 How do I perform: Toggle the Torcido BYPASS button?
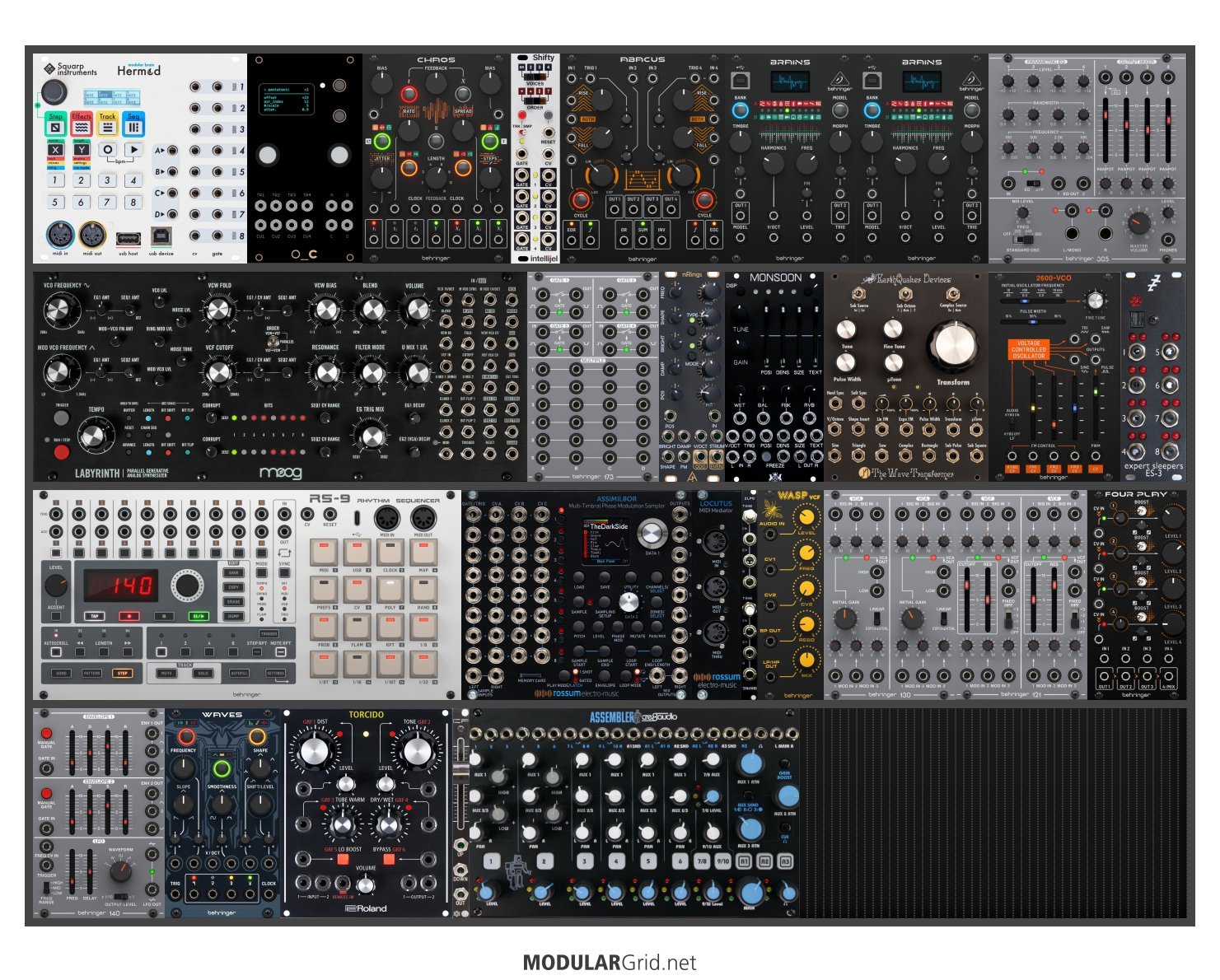point(389,860)
